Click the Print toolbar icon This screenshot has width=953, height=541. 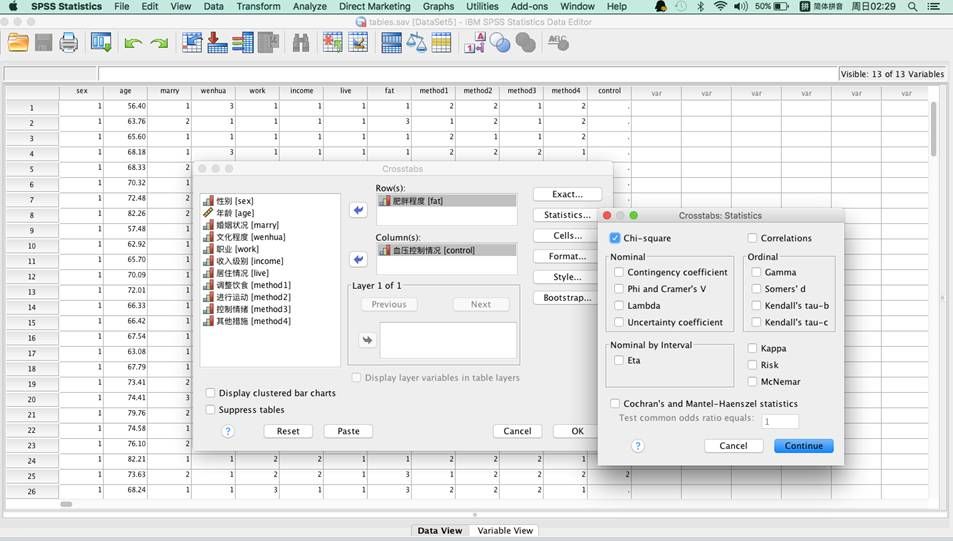(69, 43)
